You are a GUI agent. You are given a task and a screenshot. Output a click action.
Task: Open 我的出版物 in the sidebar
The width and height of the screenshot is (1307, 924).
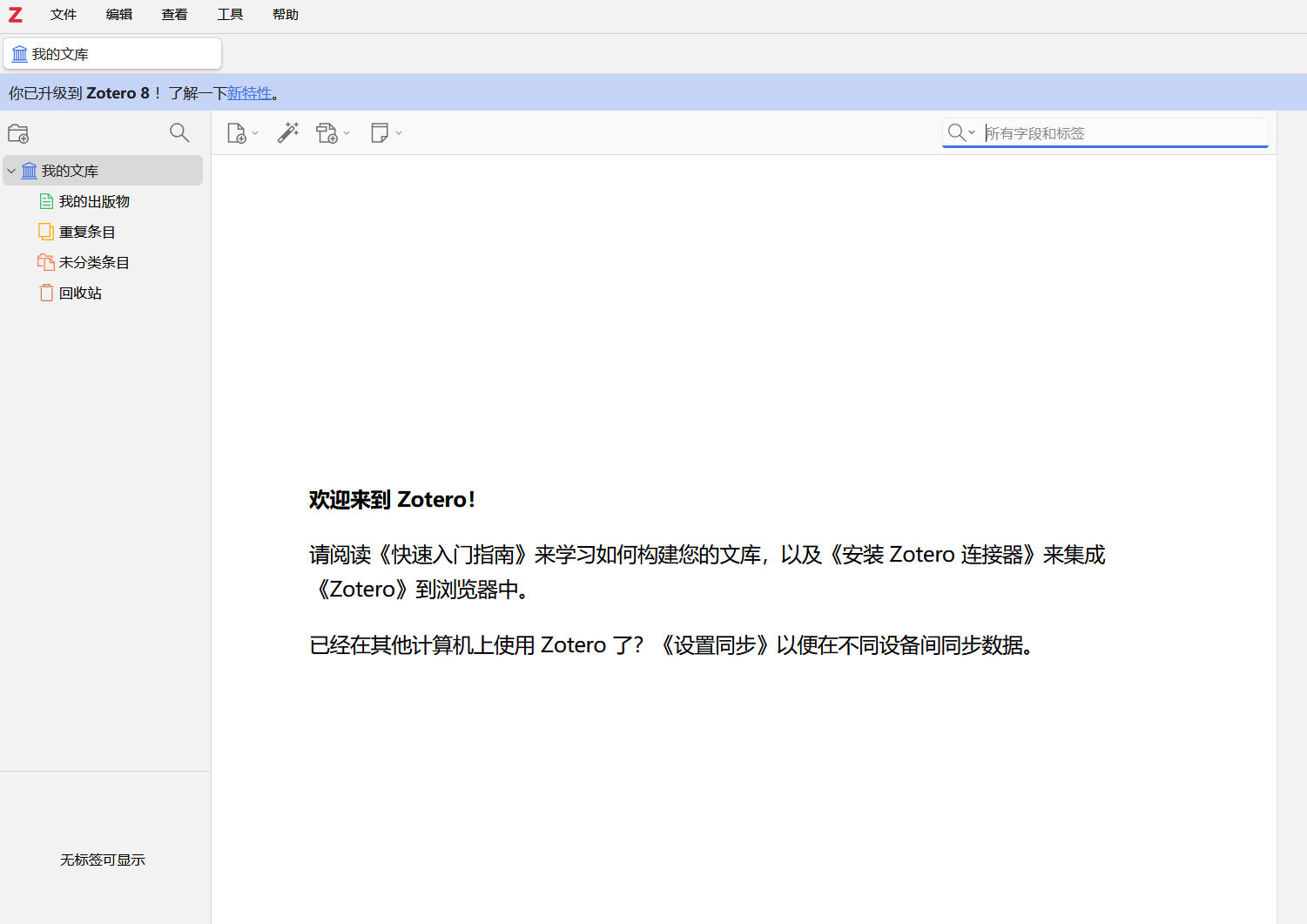pyautogui.click(x=94, y=201)
